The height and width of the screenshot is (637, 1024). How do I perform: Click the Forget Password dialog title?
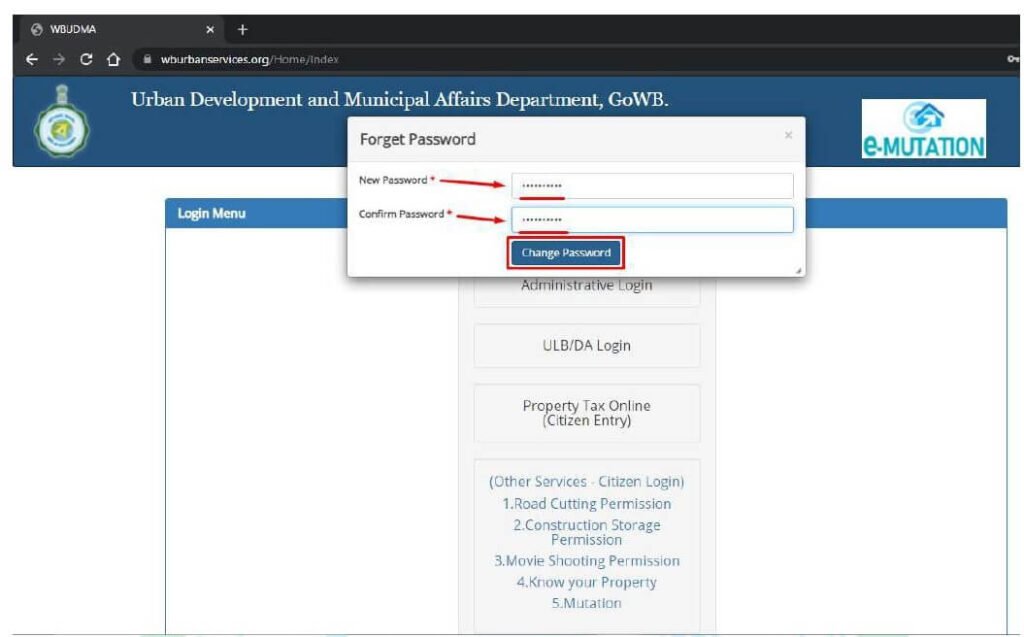click(x=417, y=139)
